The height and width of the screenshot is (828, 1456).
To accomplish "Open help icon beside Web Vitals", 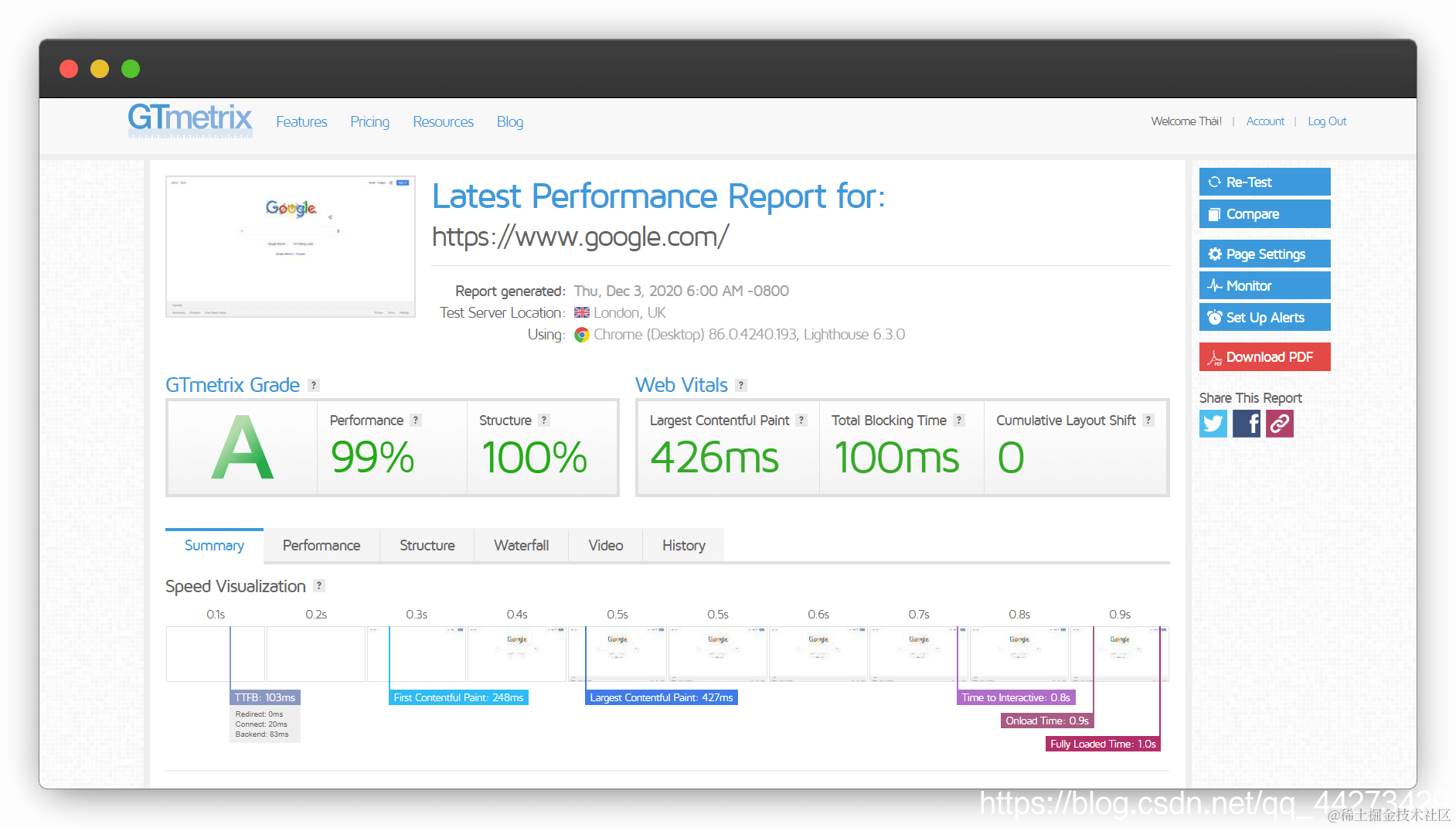I will tap(741, 385).
